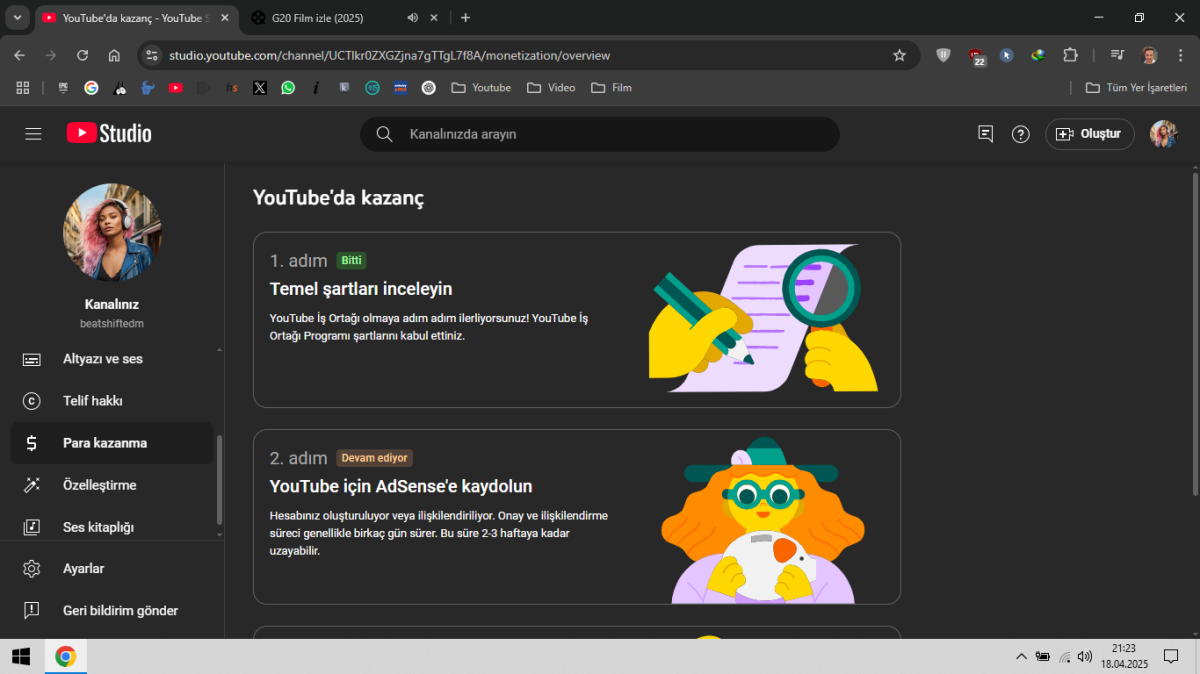Open the Help question mark icon
The image size is (1200, 674).
(x=1020, y=134)
